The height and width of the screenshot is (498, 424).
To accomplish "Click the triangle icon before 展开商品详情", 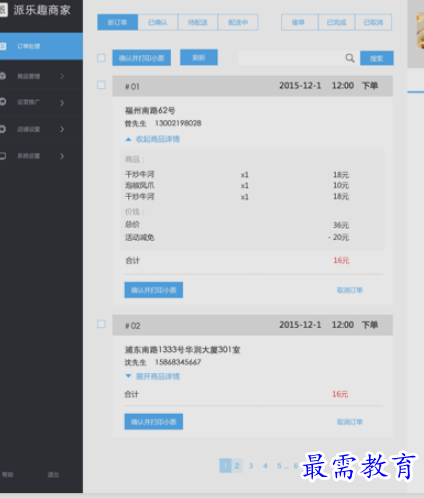I will (x=128, y=376).
